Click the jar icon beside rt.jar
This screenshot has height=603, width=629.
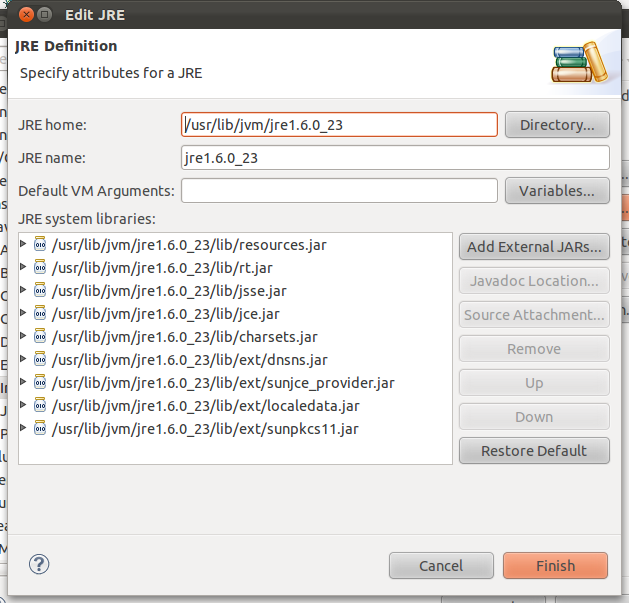click(x=41, y=267)
